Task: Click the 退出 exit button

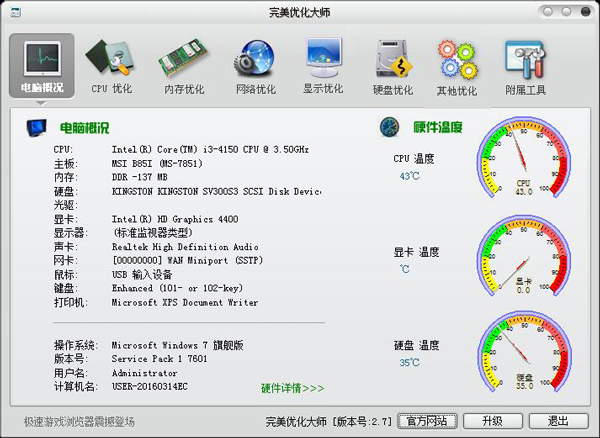Action: pyautogui.click(x=559, y=421)
